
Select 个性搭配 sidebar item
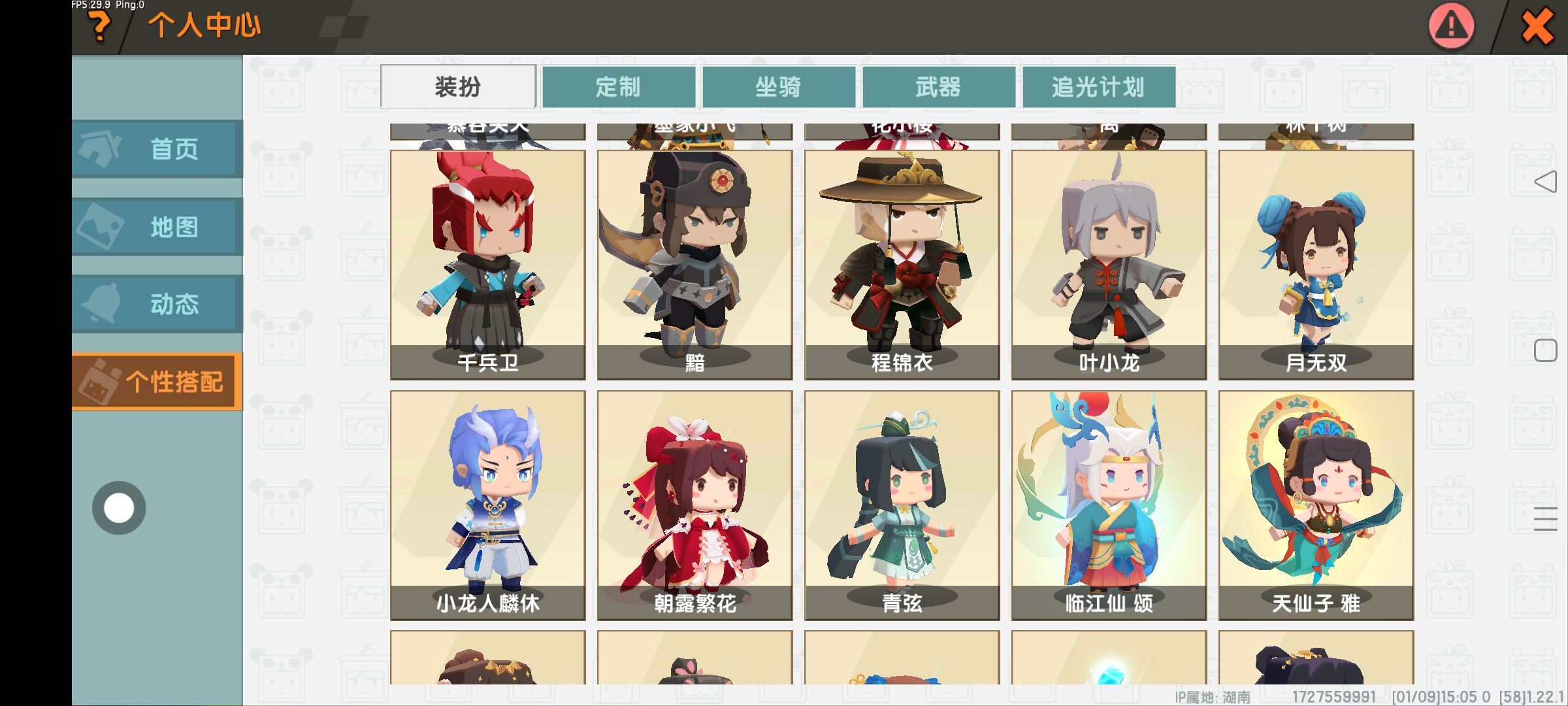click(x=157, y=382)
